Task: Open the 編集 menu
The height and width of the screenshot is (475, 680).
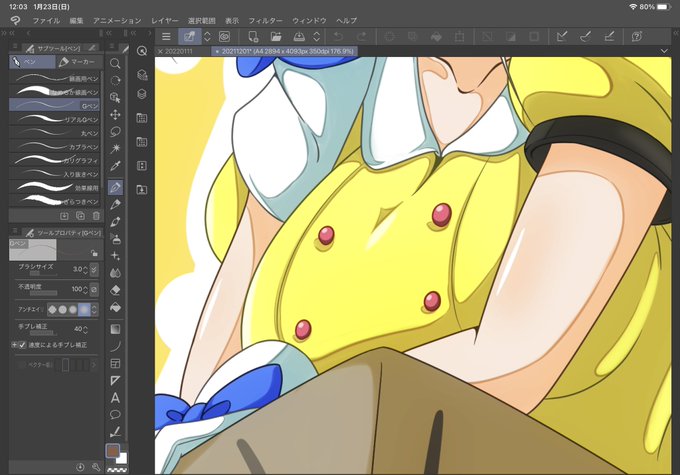Action: [76, 20]
